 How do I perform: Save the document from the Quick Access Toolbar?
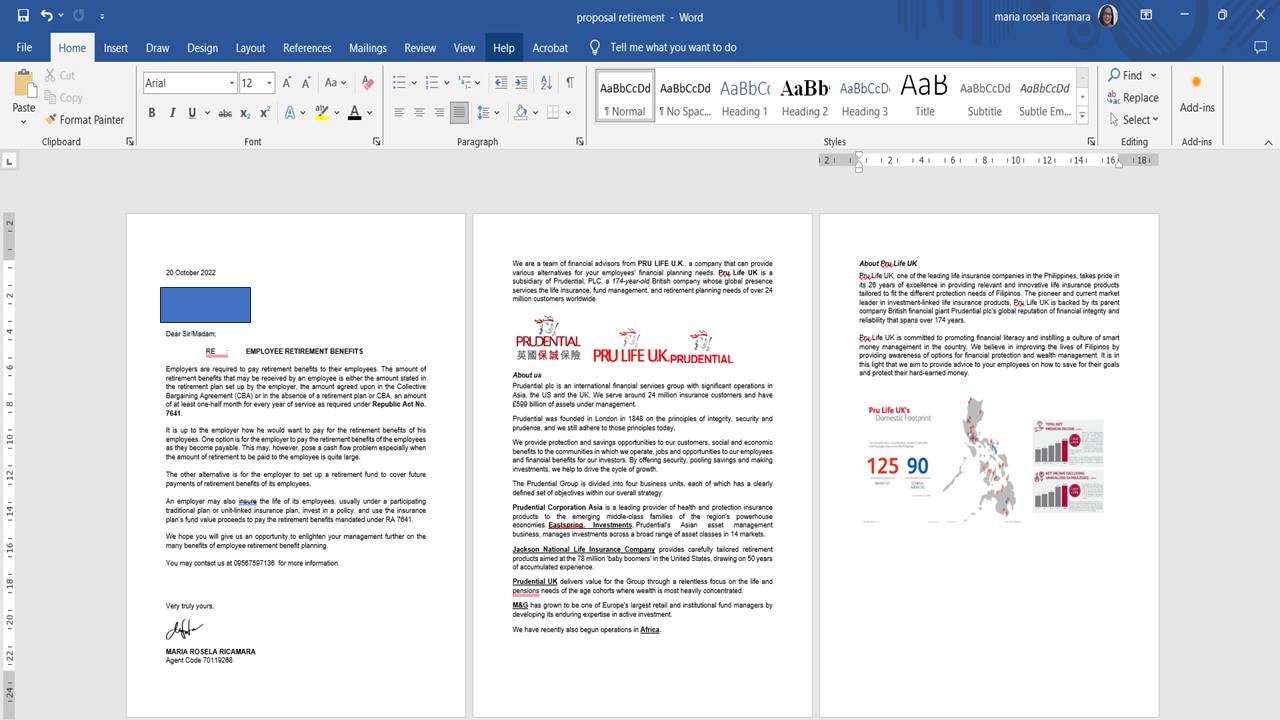pyautogui.click(x=23, y=16)
